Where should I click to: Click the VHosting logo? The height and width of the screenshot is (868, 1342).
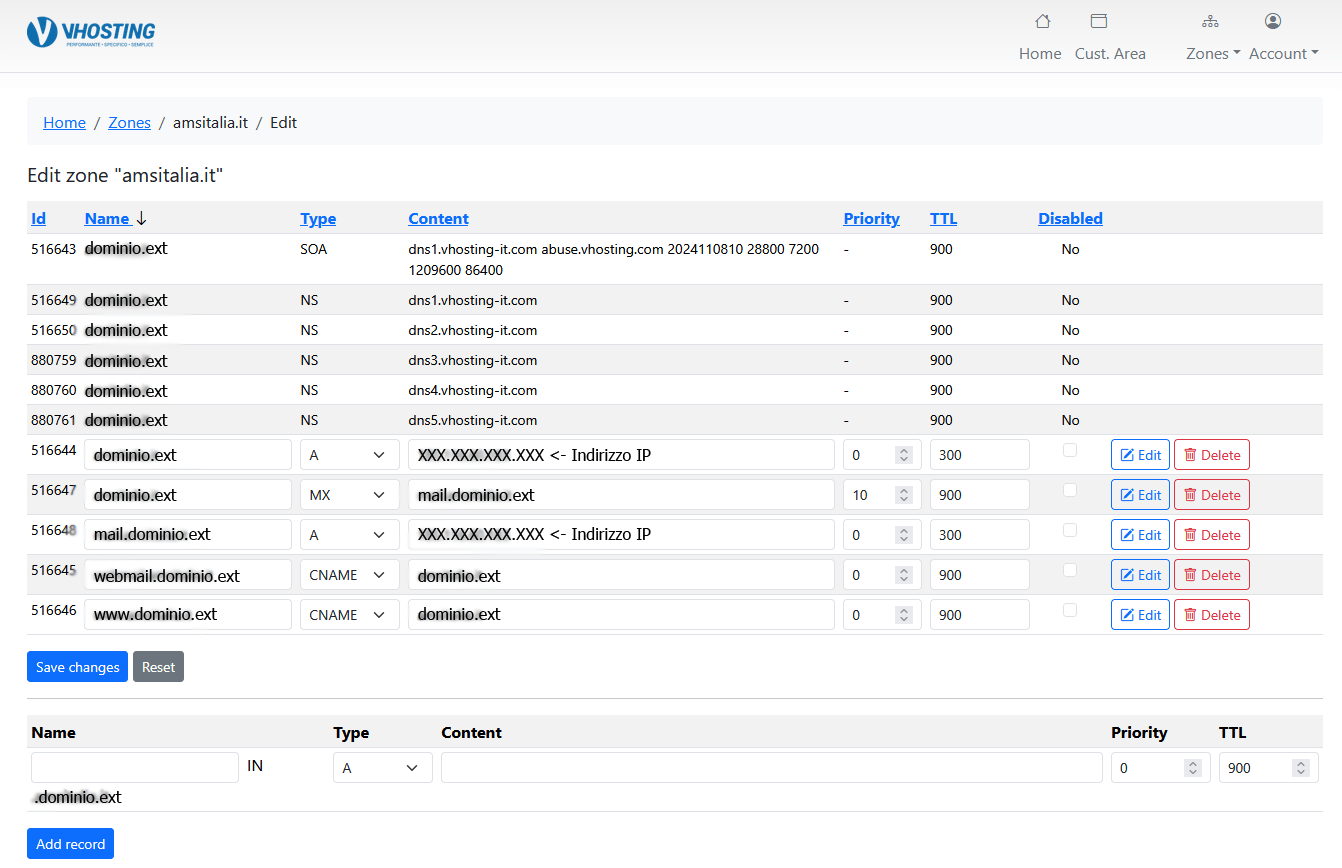(x=91, y=32)
